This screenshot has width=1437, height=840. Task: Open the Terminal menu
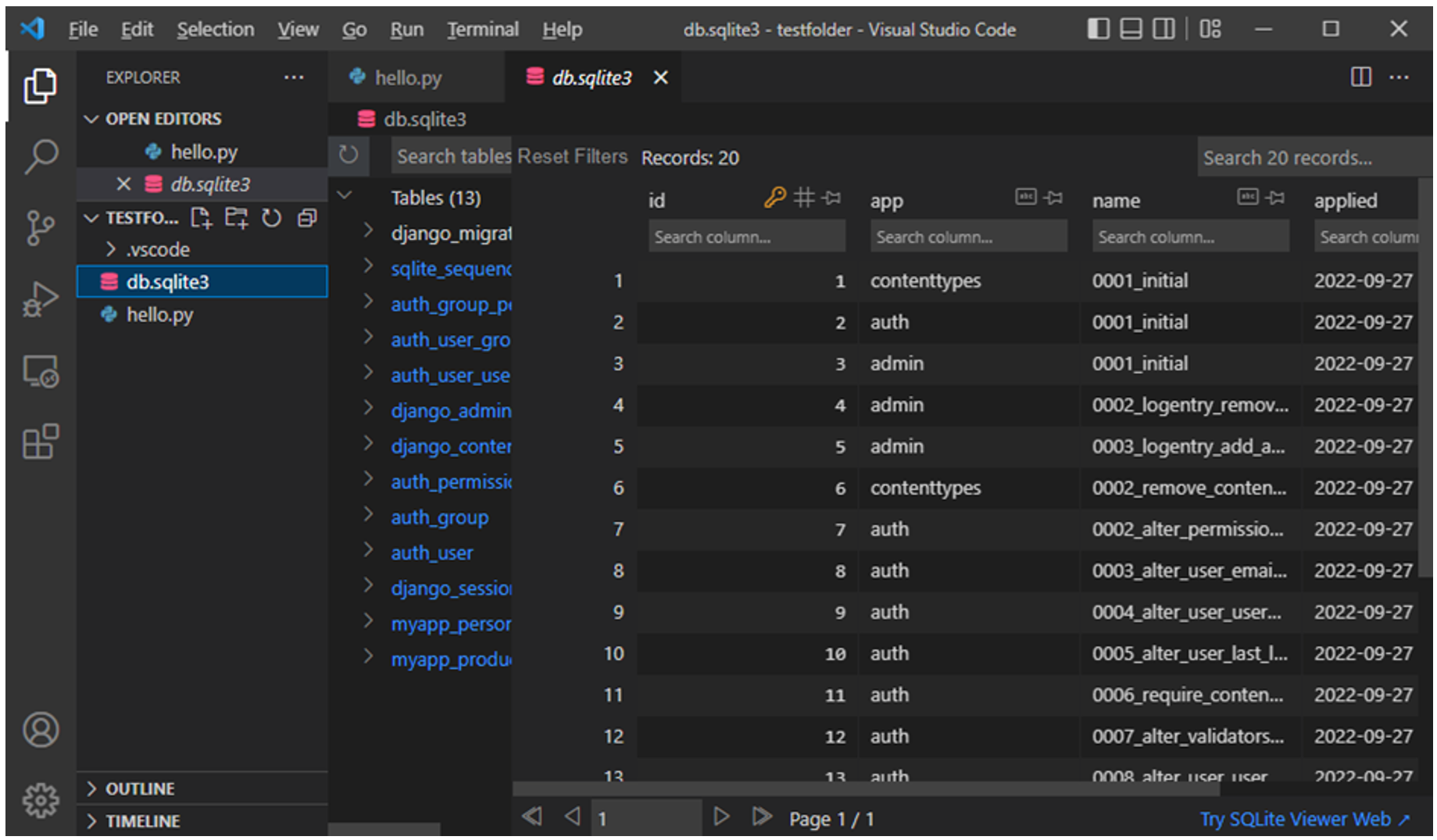pyautogui.click(x=482, y=30)
